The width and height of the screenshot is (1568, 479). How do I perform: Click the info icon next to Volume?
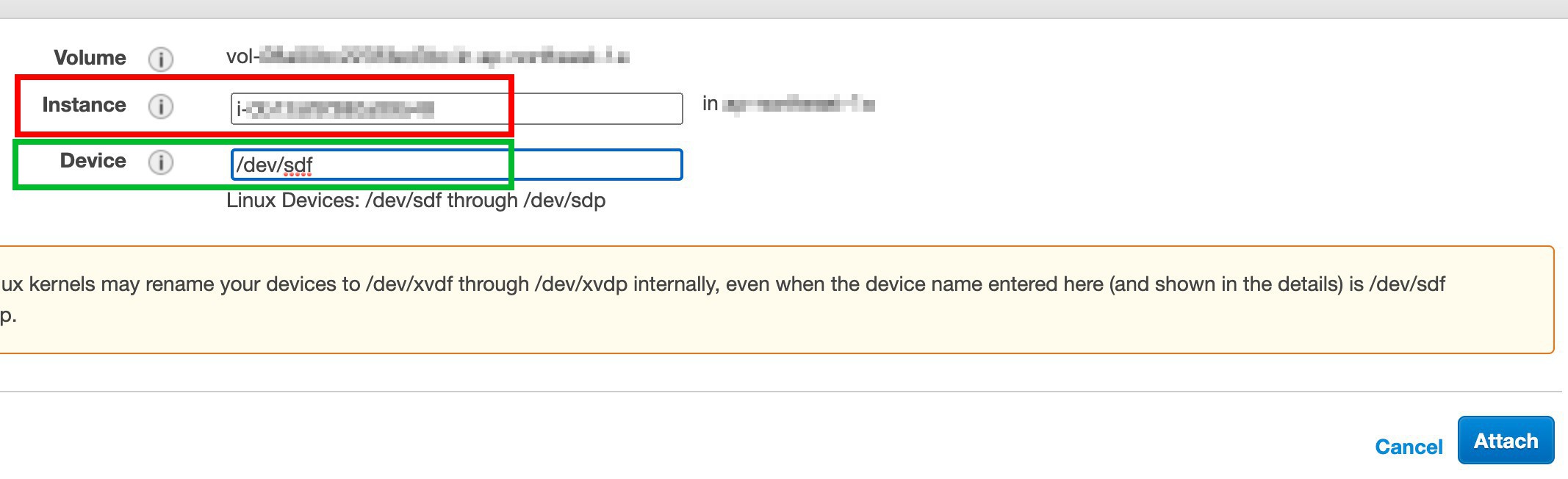(x=161, y=59)
